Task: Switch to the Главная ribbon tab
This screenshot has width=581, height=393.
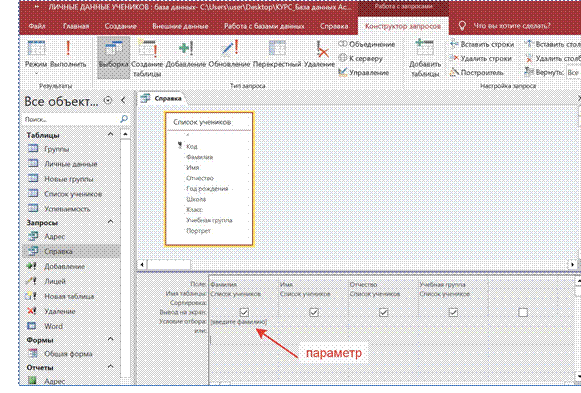Action: click(76, 26)
